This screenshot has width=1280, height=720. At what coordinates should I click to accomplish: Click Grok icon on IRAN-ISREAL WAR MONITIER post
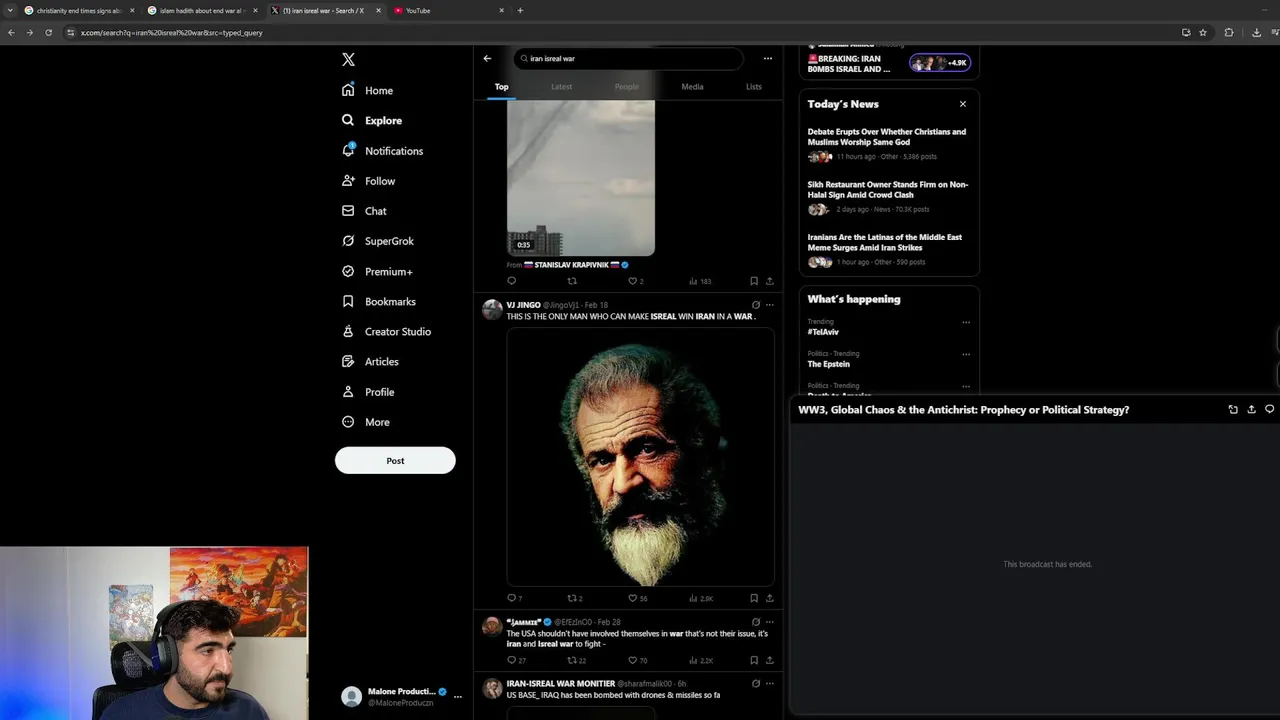[756, 684]
